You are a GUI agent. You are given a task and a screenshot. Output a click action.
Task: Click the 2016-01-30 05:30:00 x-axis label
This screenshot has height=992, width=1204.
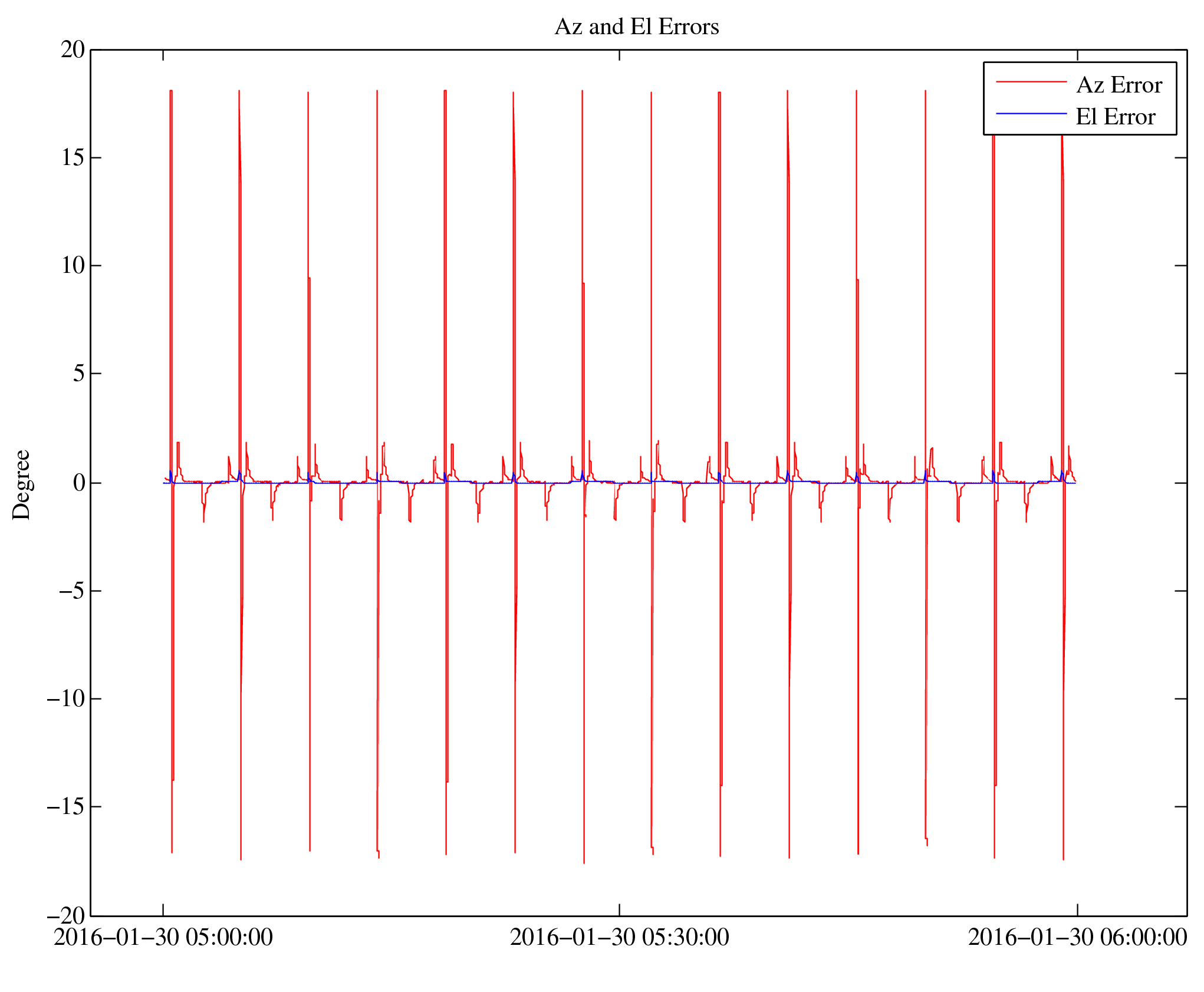click(x=619, y=937)
